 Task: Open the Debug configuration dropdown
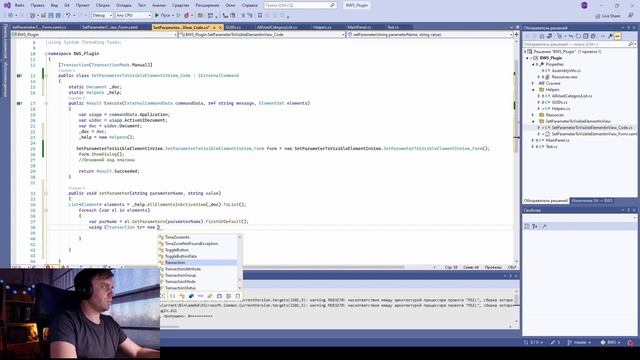tap(102, 15)
